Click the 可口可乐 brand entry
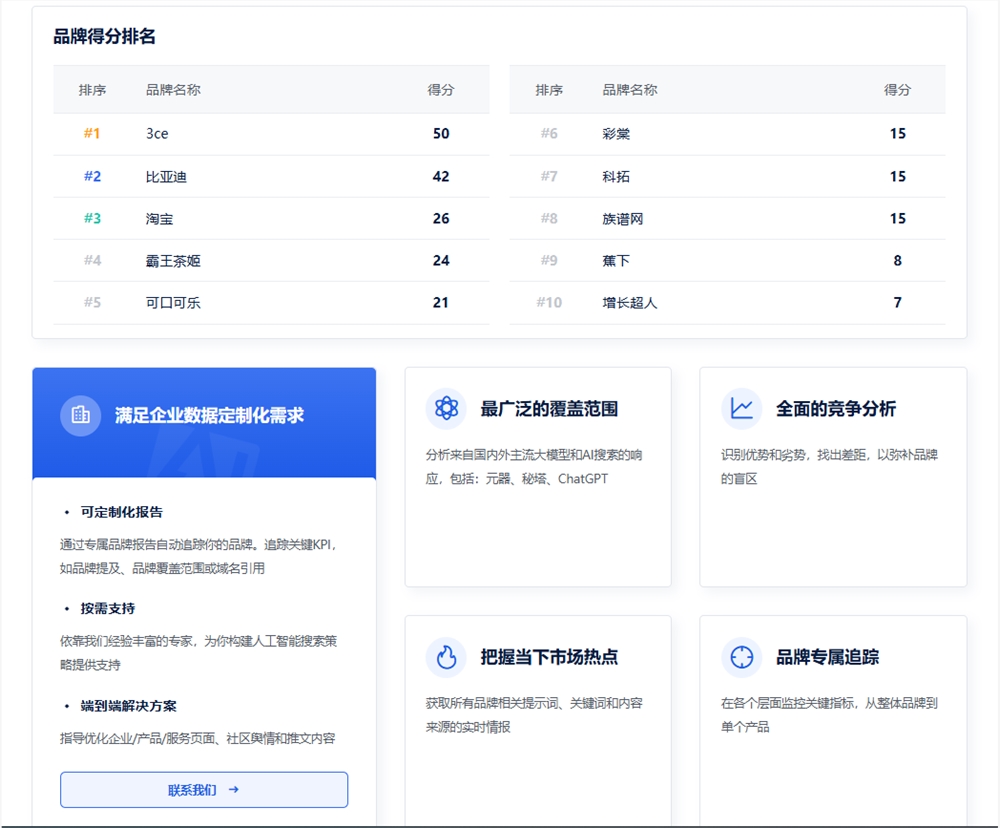The image size is (1000, 828). [174, 302]
